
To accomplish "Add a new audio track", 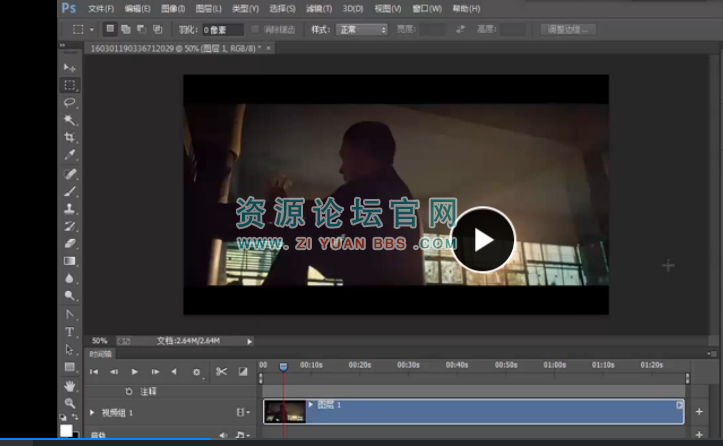I will tap(699, 434).
